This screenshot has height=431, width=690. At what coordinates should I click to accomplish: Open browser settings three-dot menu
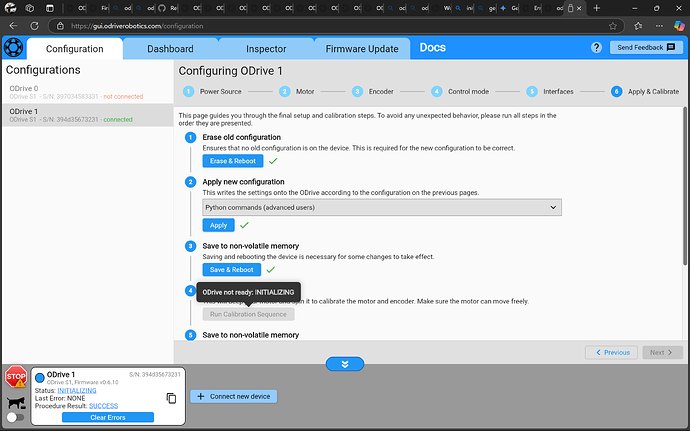click(x=659, y=26)
